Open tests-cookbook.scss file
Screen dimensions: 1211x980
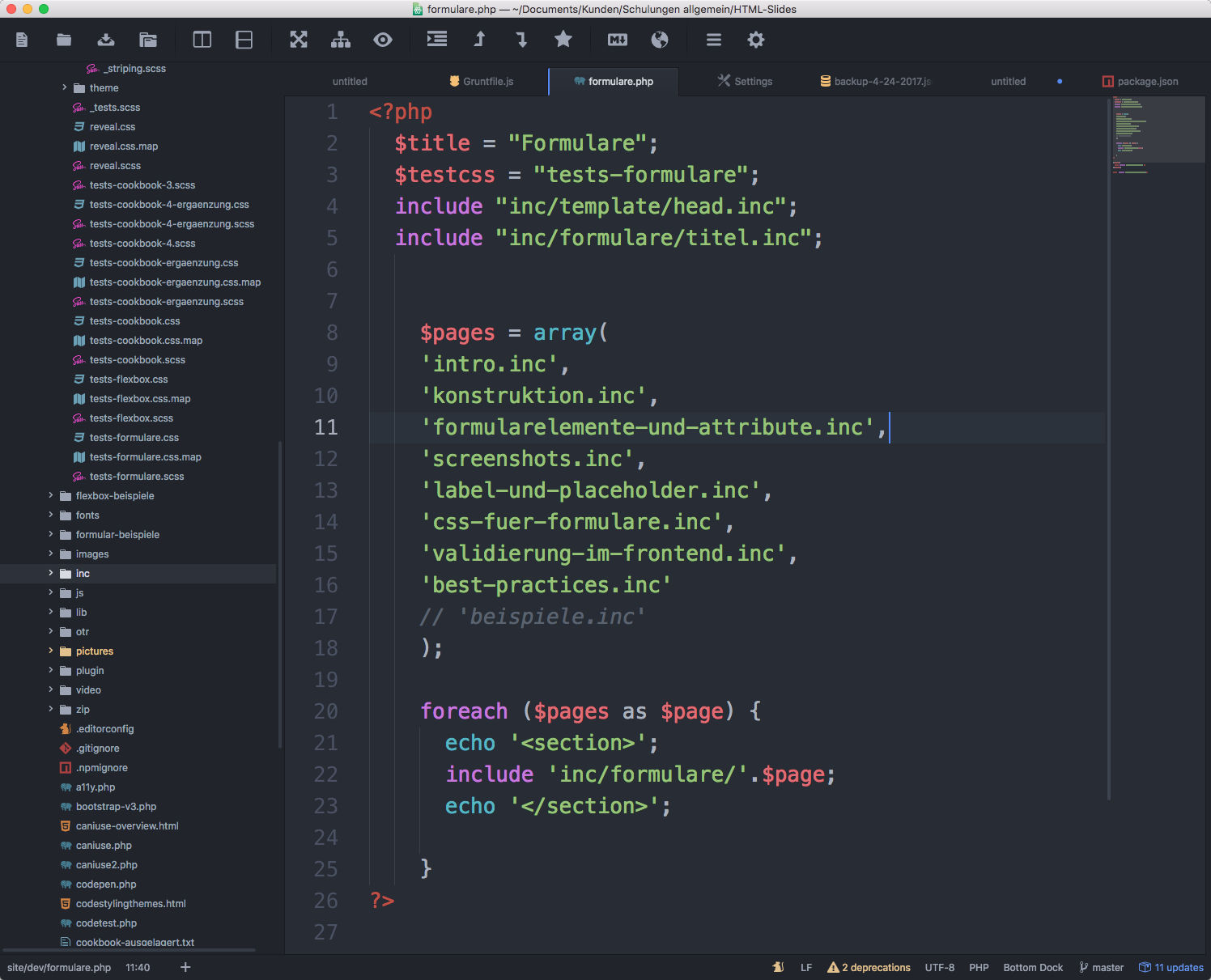[137, 360]
